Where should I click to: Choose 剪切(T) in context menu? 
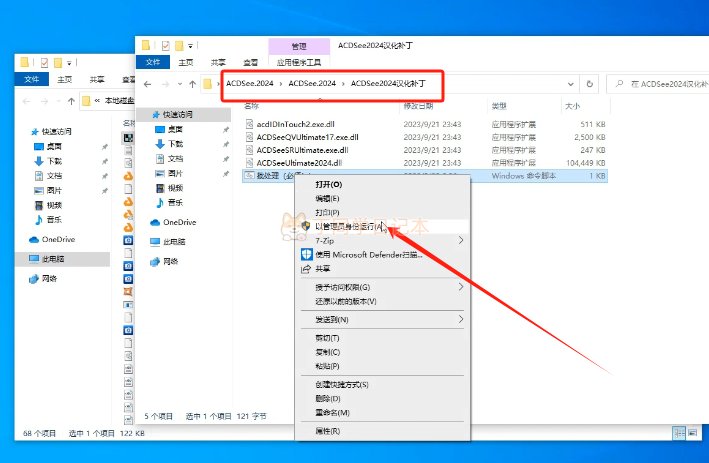pyautogui.click(x=383, y=338)
